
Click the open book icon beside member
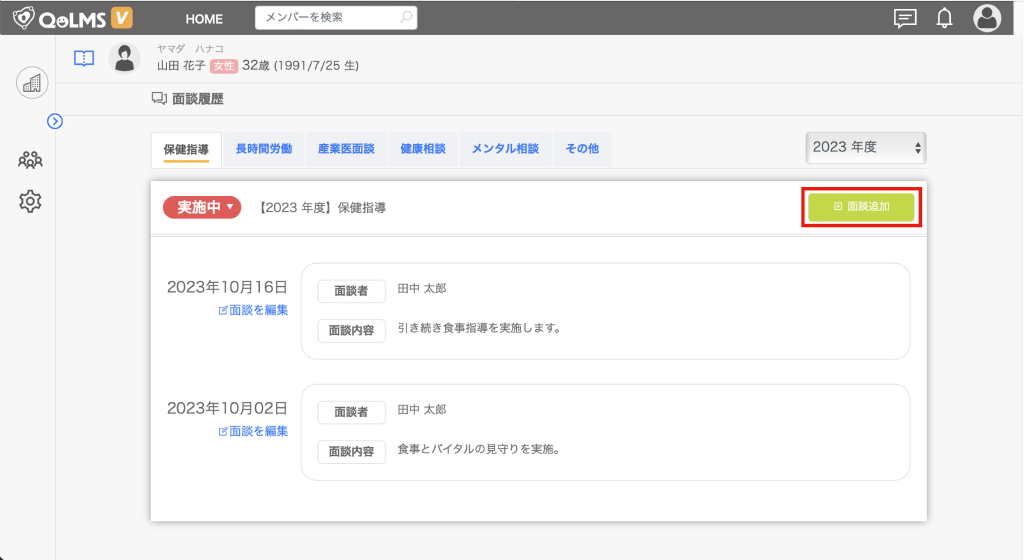84,58
